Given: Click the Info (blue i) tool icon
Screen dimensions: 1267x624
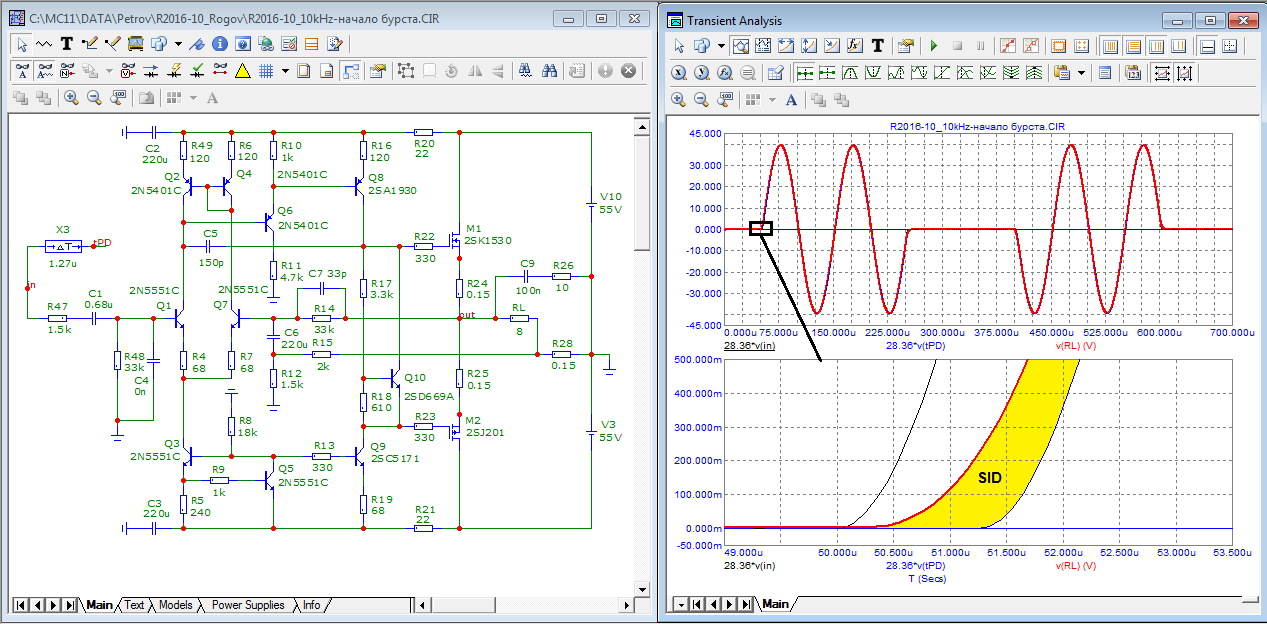Looking at the screenshot, I should [219, 44].
